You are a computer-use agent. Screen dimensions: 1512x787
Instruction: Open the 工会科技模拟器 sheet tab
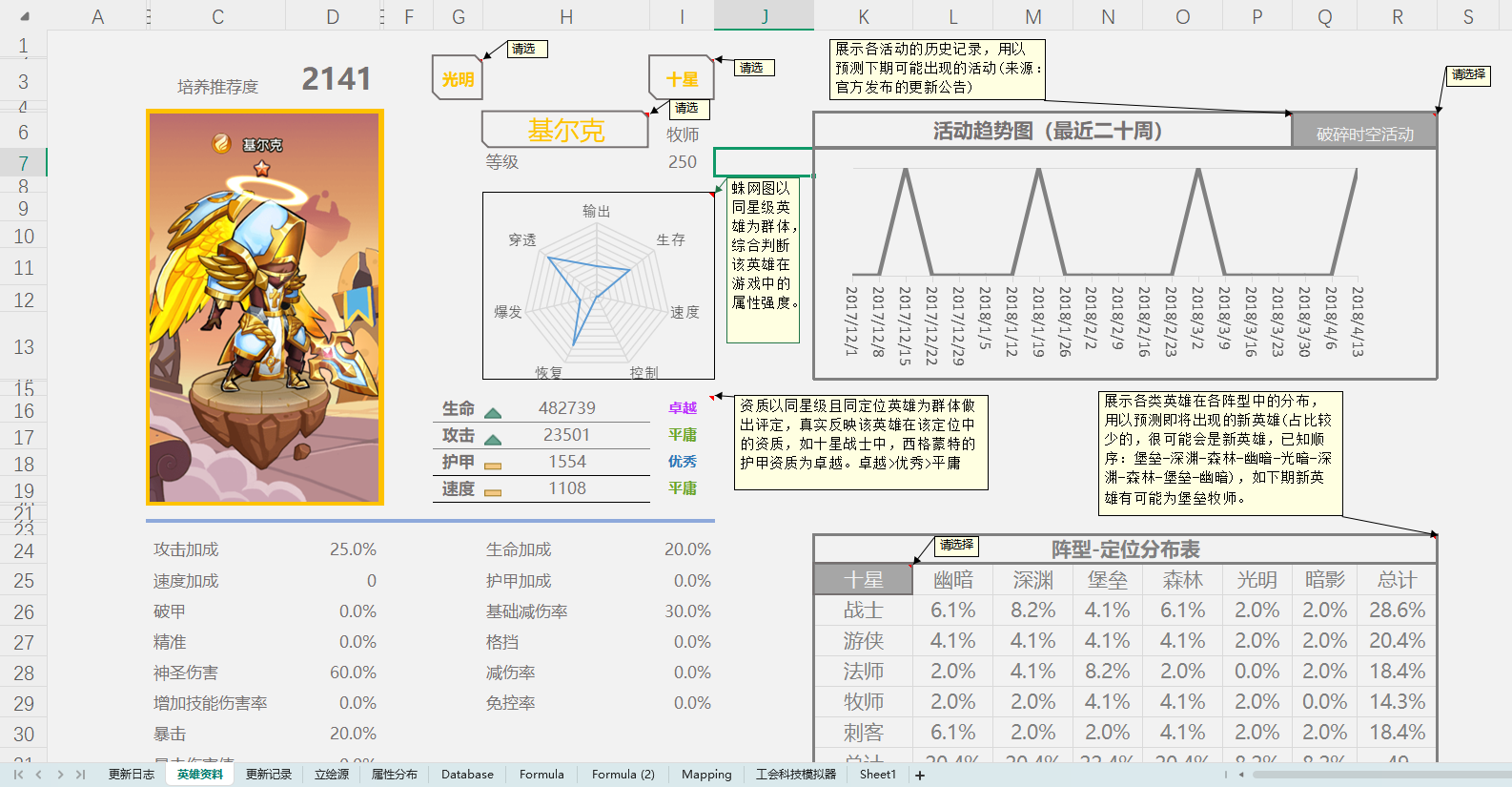click(x=796, y=775)
